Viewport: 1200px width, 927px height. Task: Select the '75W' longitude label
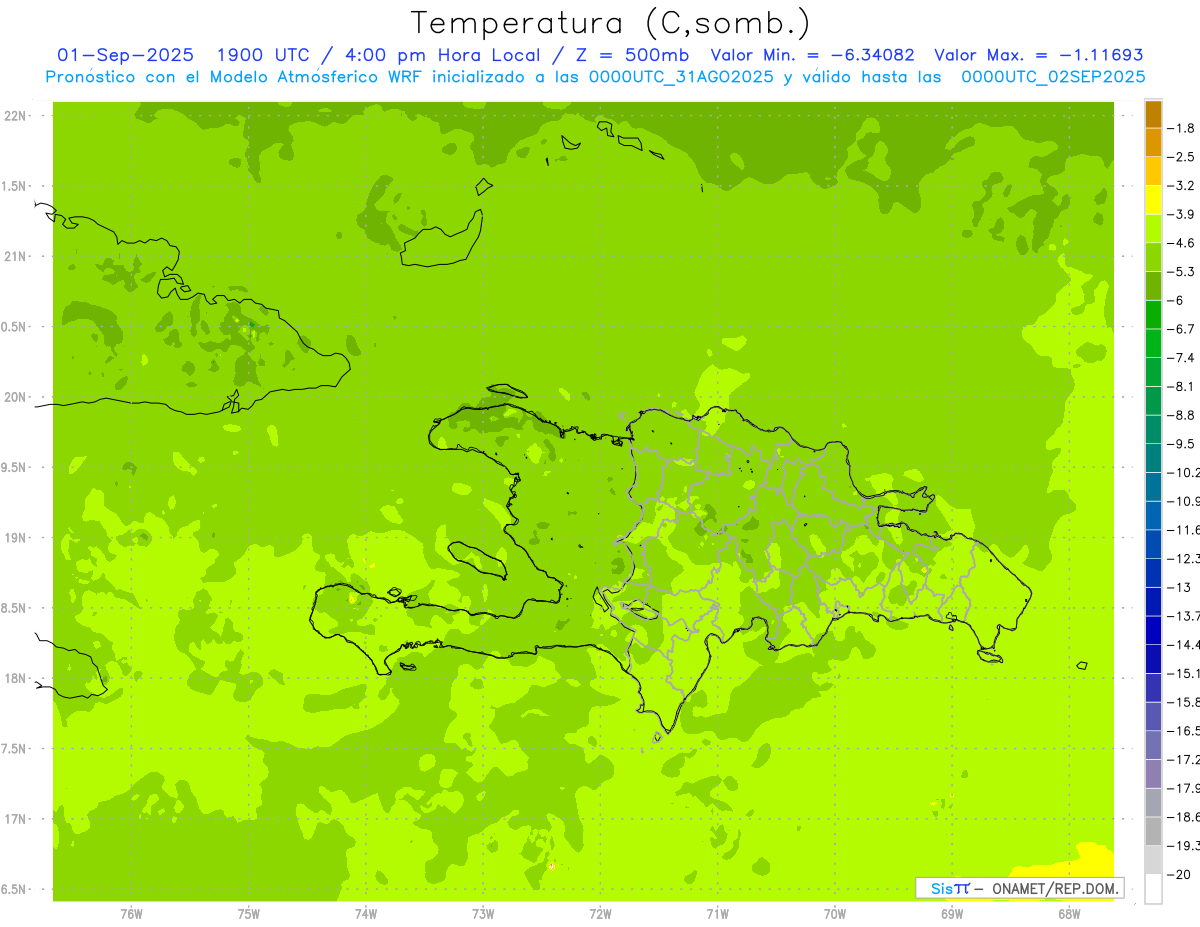249,914
